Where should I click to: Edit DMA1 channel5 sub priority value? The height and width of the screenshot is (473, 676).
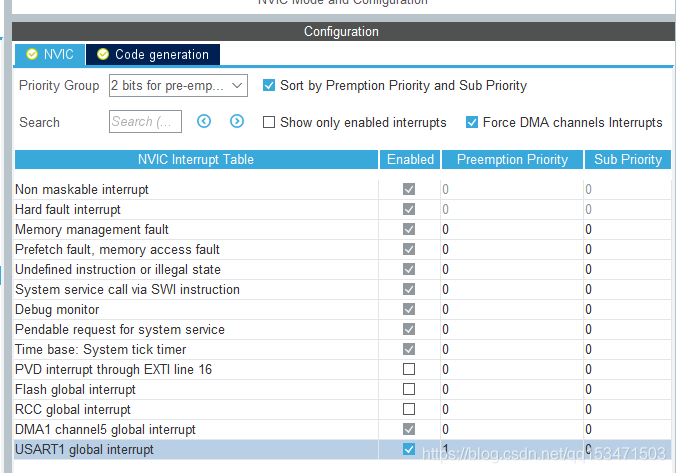[627, 429]
